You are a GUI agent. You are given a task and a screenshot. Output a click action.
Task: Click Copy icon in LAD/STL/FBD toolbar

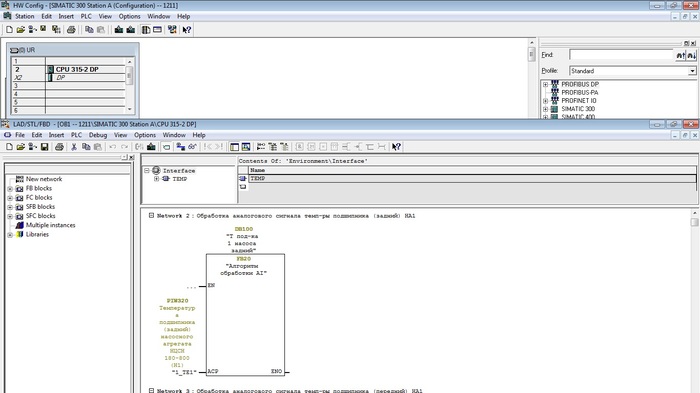86,146
